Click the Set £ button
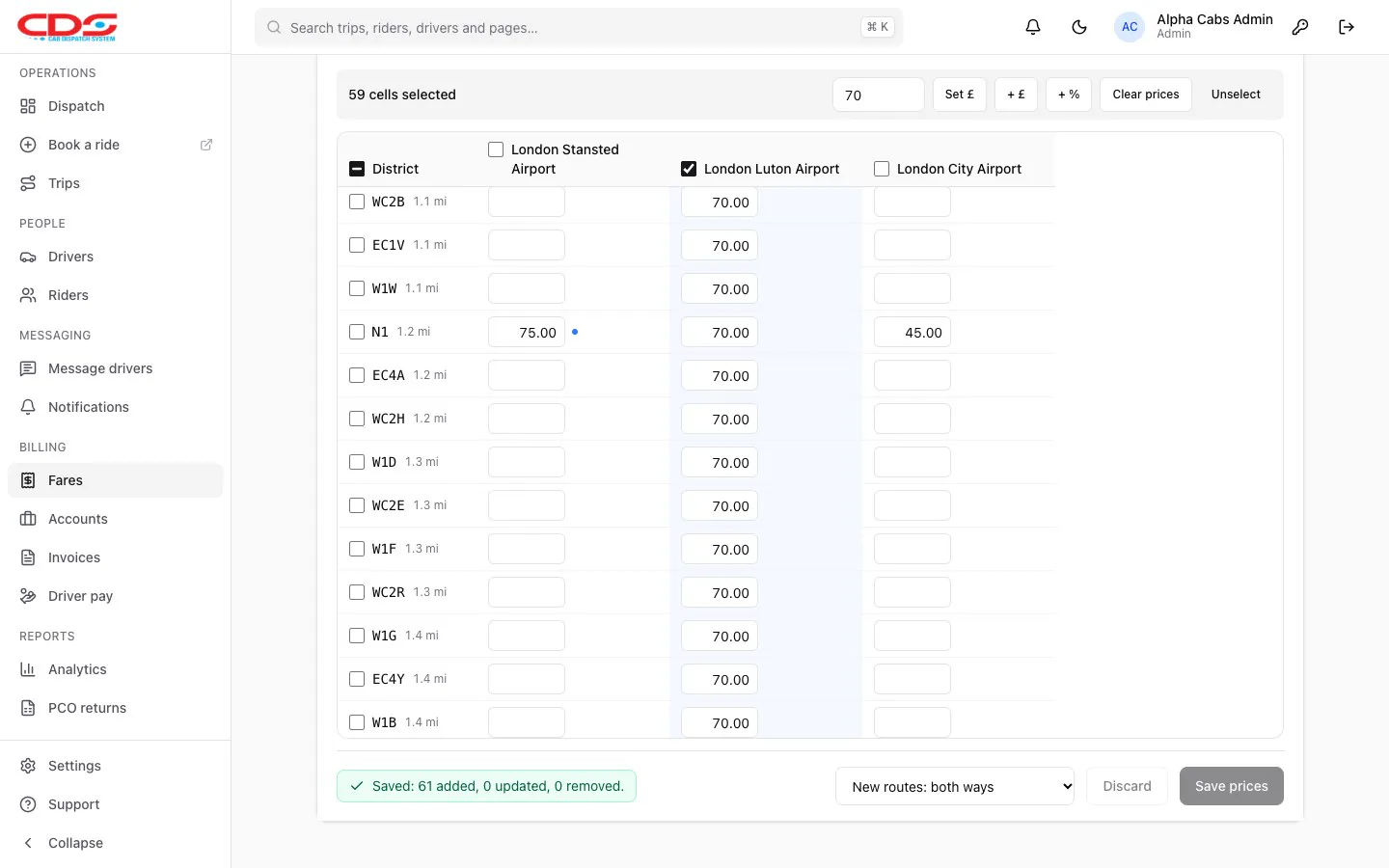Screen dimensions: 1389x868 coord(960,95)
